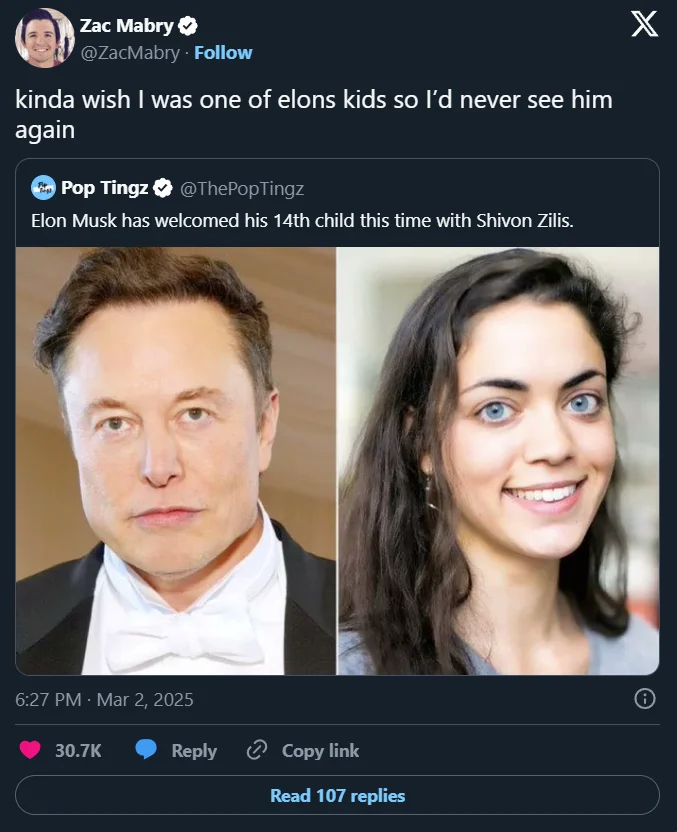Click the blue reply speech bubble icon
The image size is (677, 832).
point(146,750)
